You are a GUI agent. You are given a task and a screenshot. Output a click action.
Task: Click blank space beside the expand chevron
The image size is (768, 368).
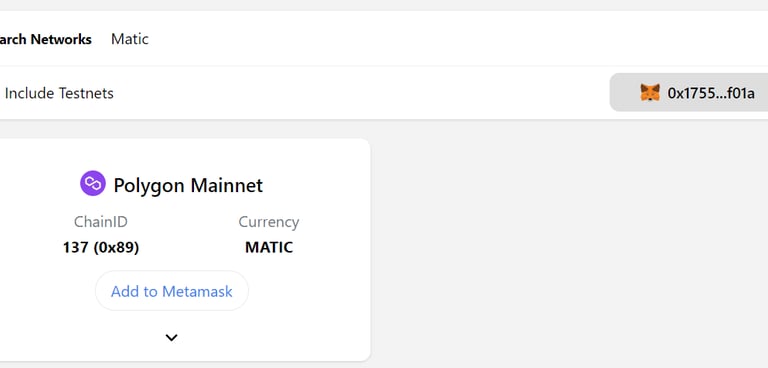[x=255, y=338]
